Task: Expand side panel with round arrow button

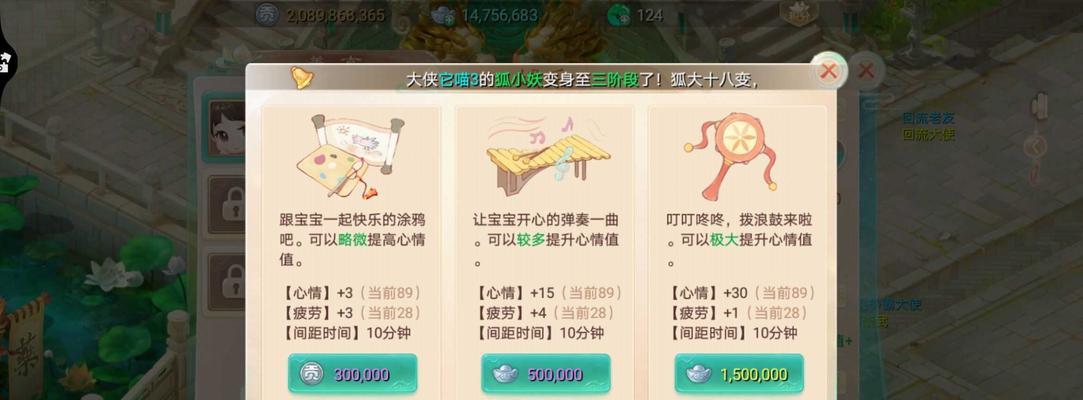Action: 1036,146
